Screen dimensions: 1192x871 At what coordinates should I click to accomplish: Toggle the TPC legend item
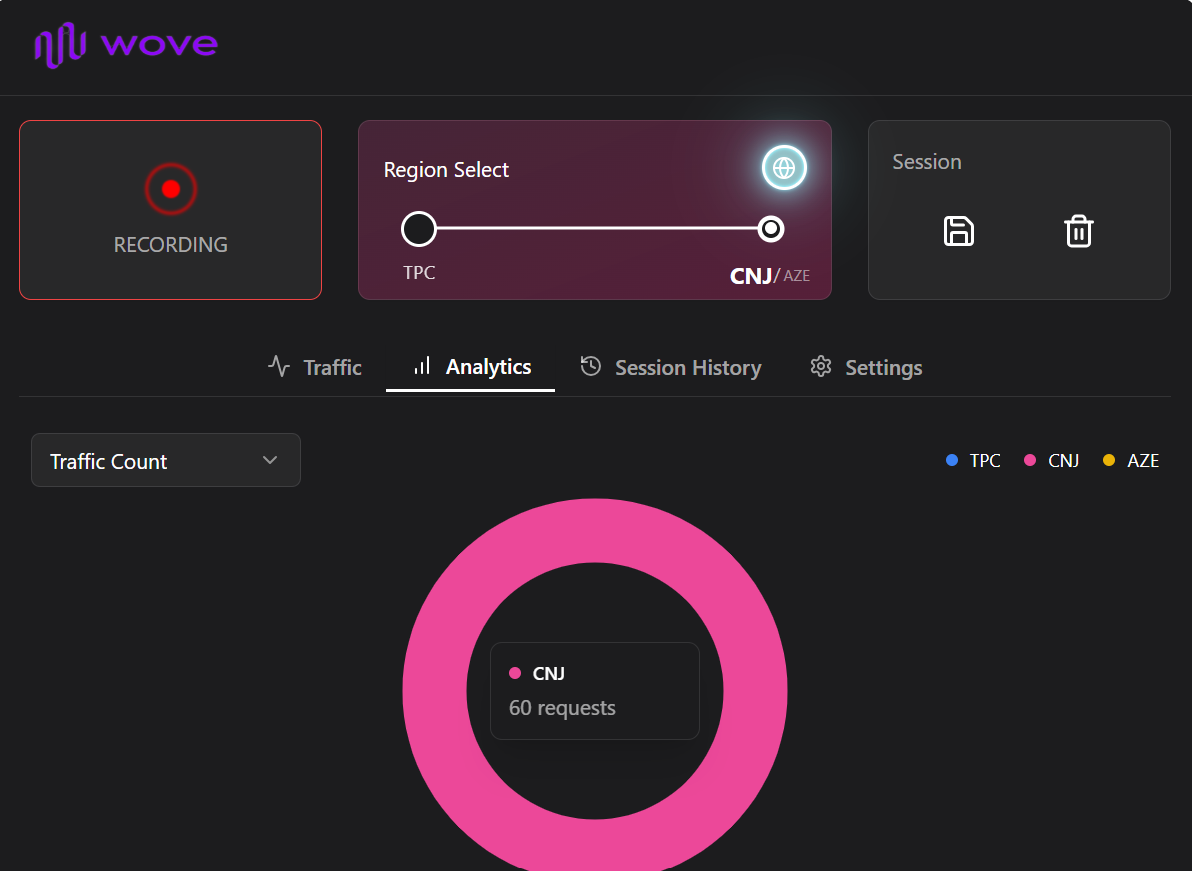click(x=973, y=461)
